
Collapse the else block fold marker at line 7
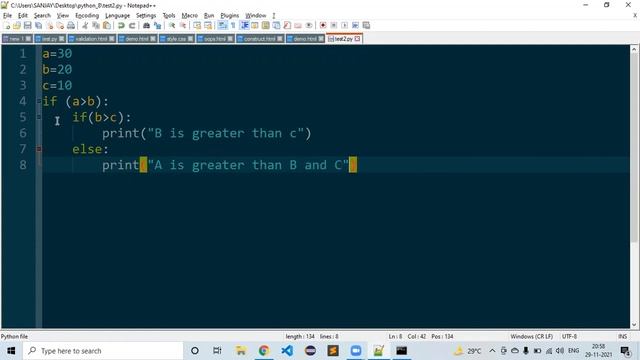[x=39, y=149]
